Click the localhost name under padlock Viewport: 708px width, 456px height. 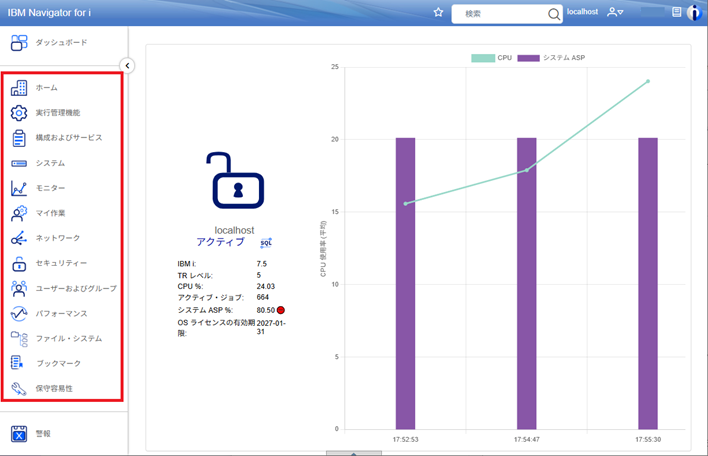click(234, 230)
